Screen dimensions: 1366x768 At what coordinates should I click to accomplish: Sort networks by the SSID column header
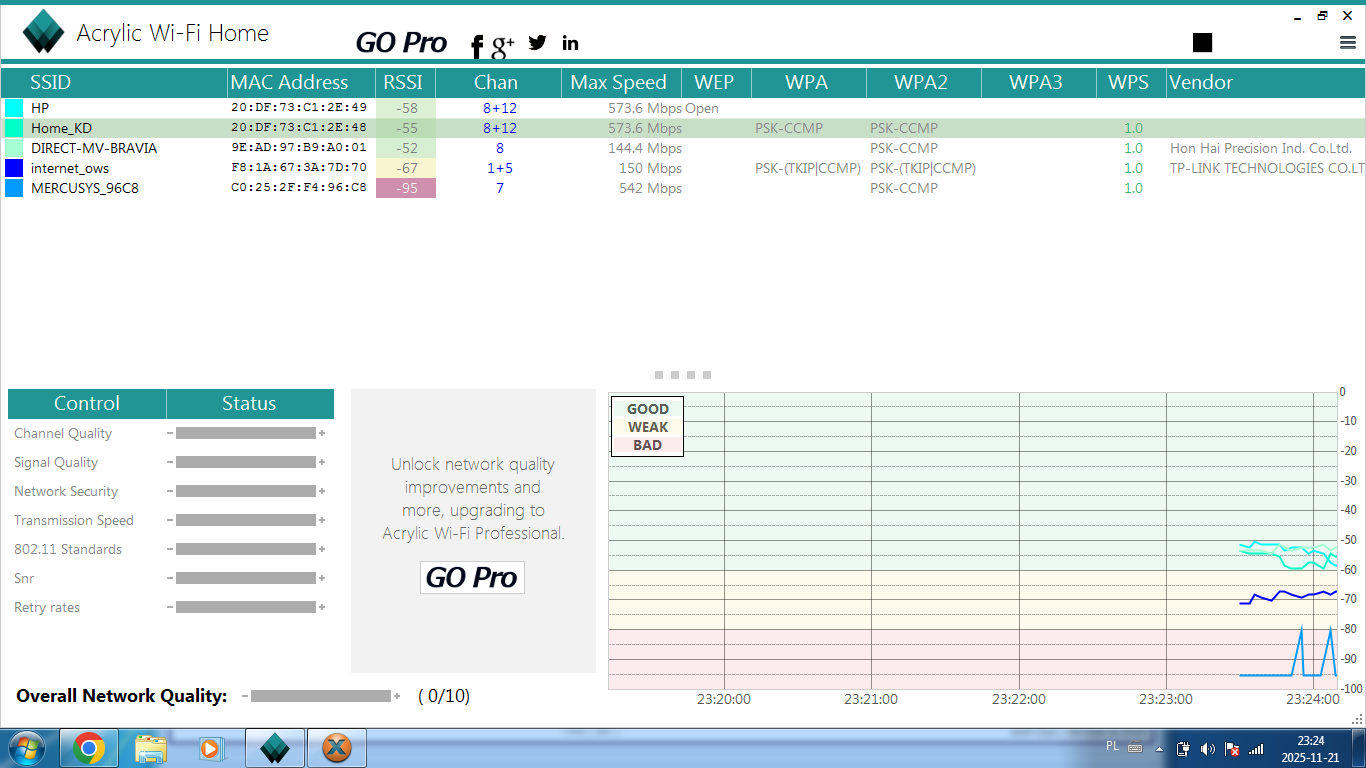point(114,82)
